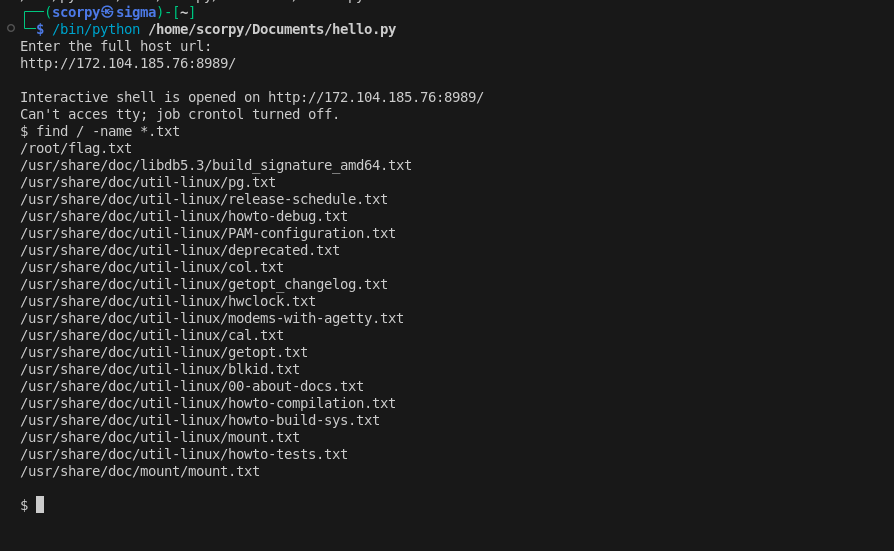Click the howto-debug.txt file path
The height and width of the screenshot is (551, 894).
click(x=184, y=216)
